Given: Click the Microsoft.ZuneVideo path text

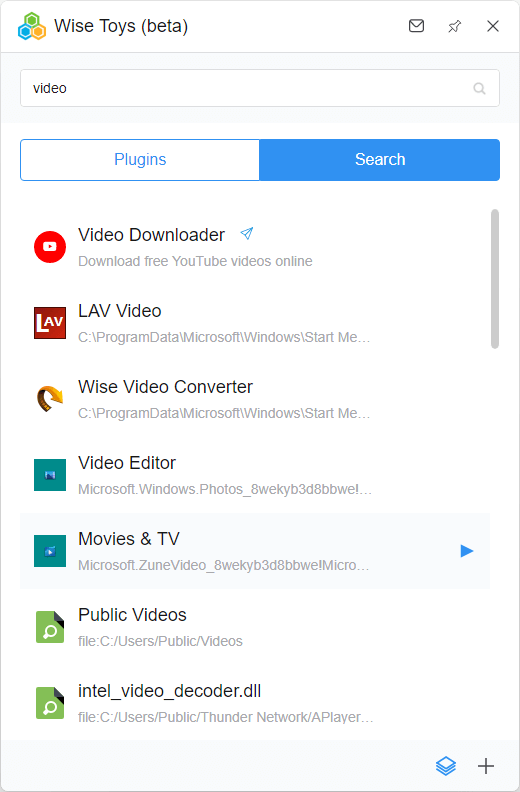Looking at the screenshot, I should 223,565.
